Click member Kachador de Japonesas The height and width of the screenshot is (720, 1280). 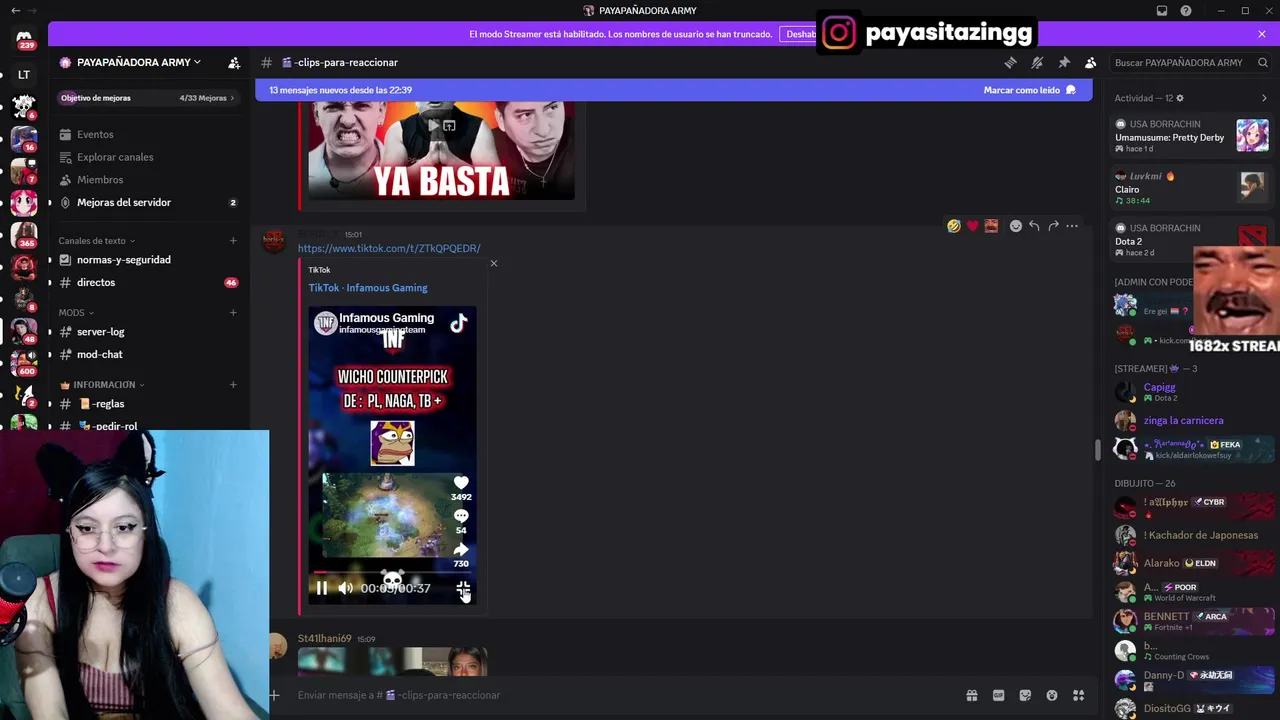coord(1190,535)
